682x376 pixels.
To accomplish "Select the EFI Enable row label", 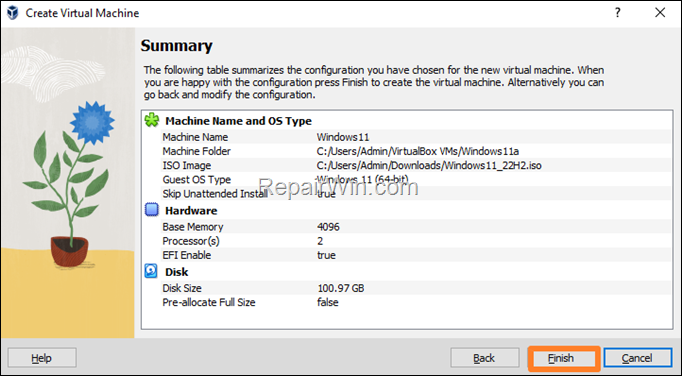I will (187, 255).
